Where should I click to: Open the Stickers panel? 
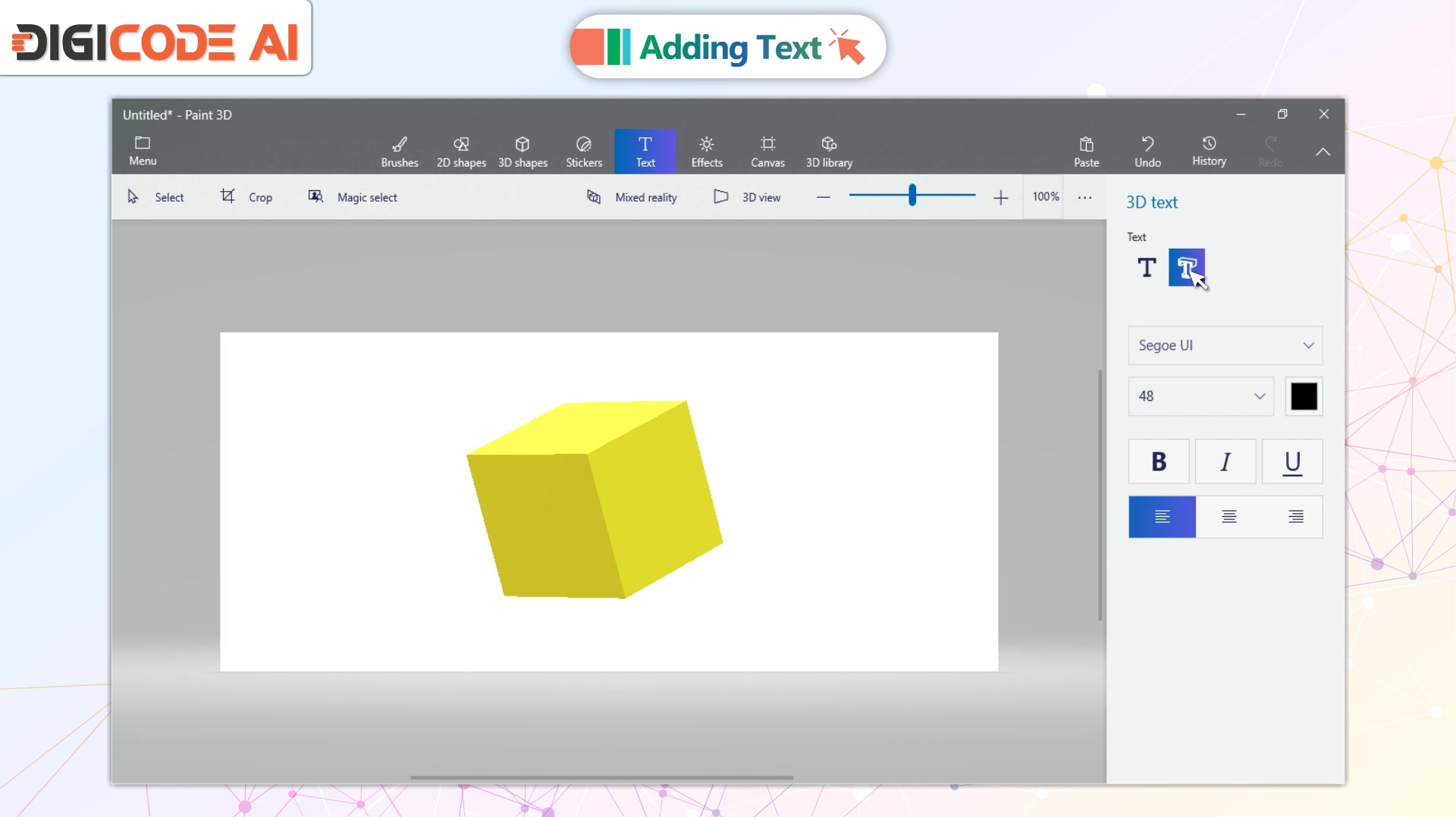584,152
